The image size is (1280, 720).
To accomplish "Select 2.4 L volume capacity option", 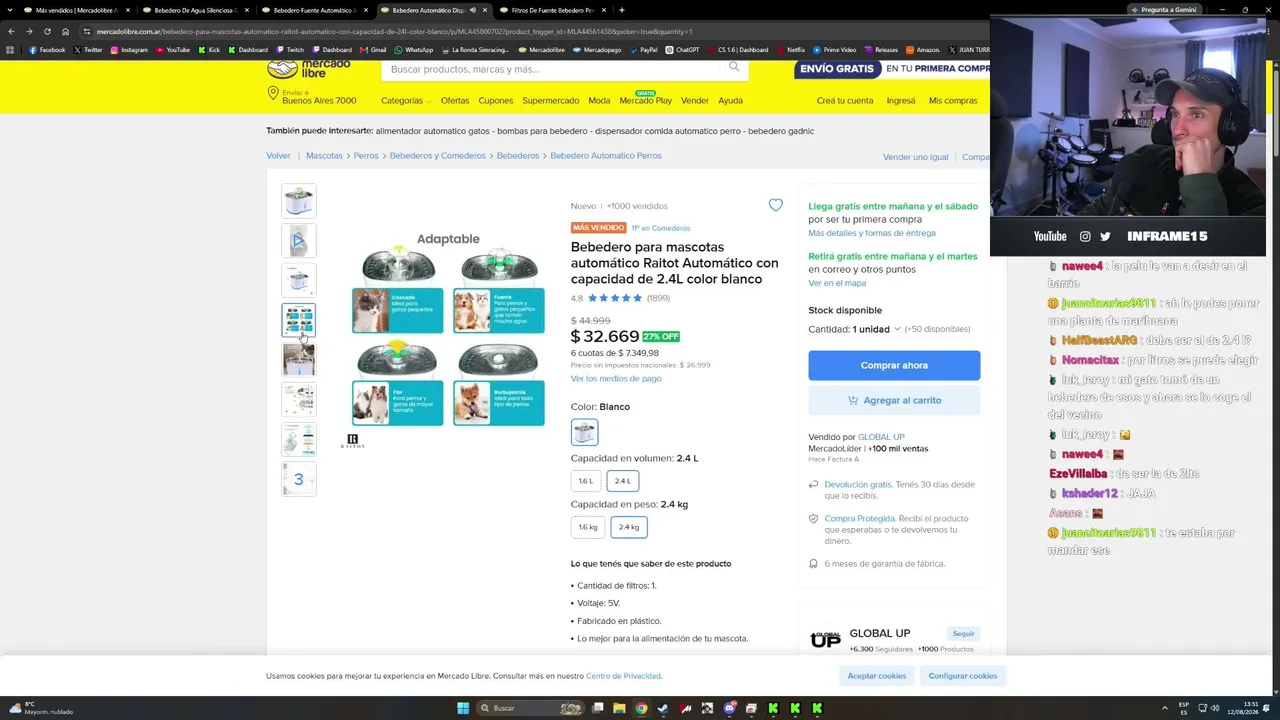I will (623, 481).
